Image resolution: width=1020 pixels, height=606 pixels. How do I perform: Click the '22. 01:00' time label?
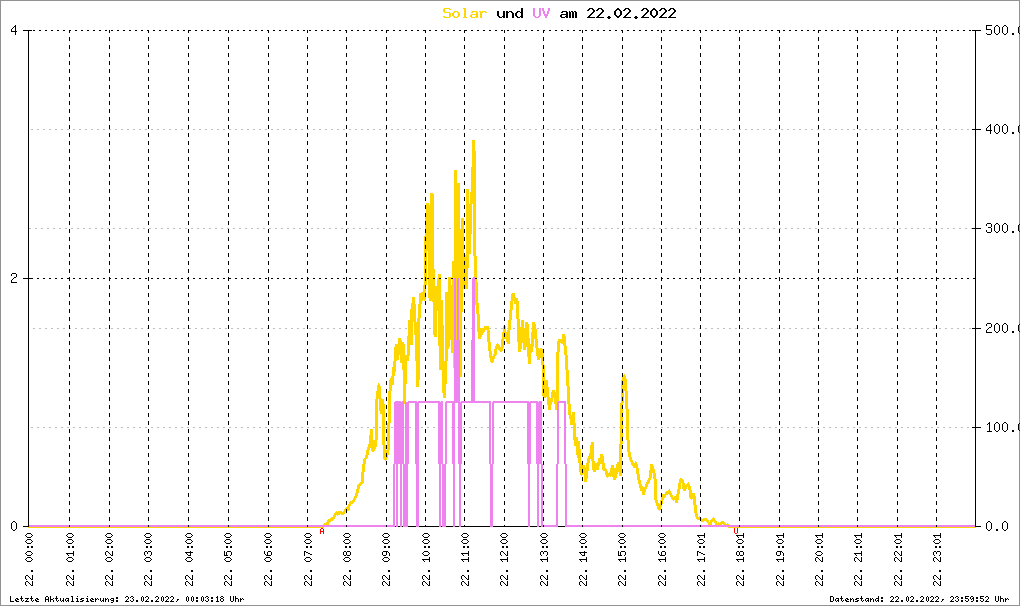pos(70,559)
